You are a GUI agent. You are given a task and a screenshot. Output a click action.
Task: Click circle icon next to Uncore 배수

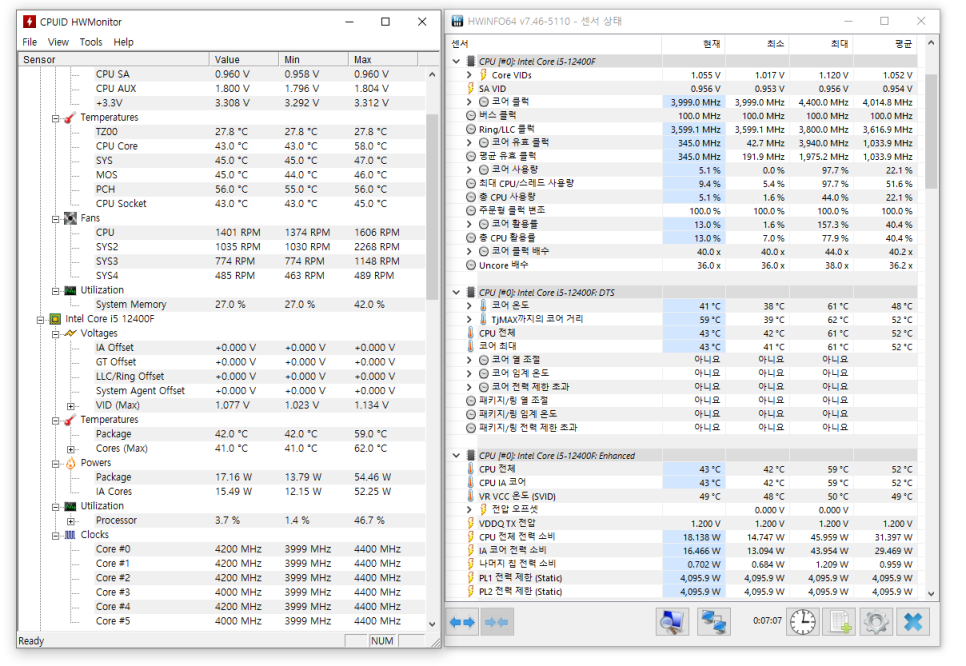471,265
